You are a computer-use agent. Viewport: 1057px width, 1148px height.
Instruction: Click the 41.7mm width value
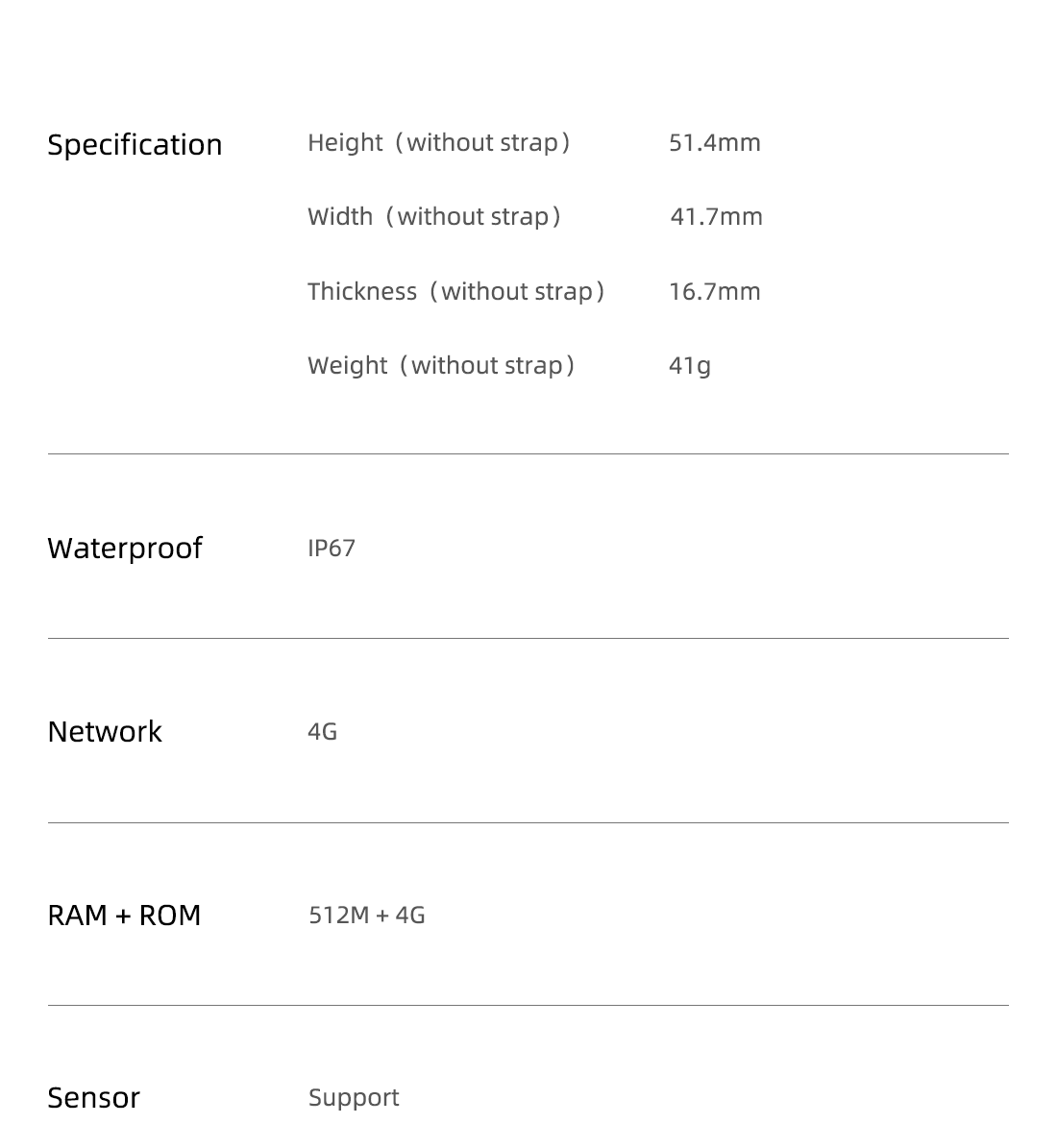coord(717,217)
